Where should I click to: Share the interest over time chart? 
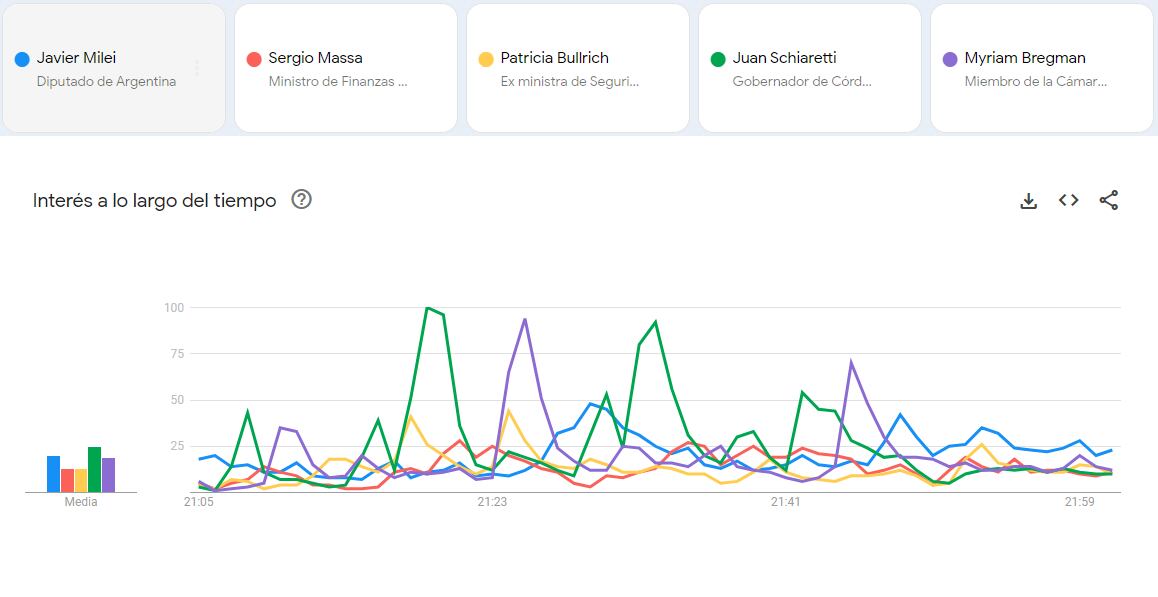click(1108, 201)
